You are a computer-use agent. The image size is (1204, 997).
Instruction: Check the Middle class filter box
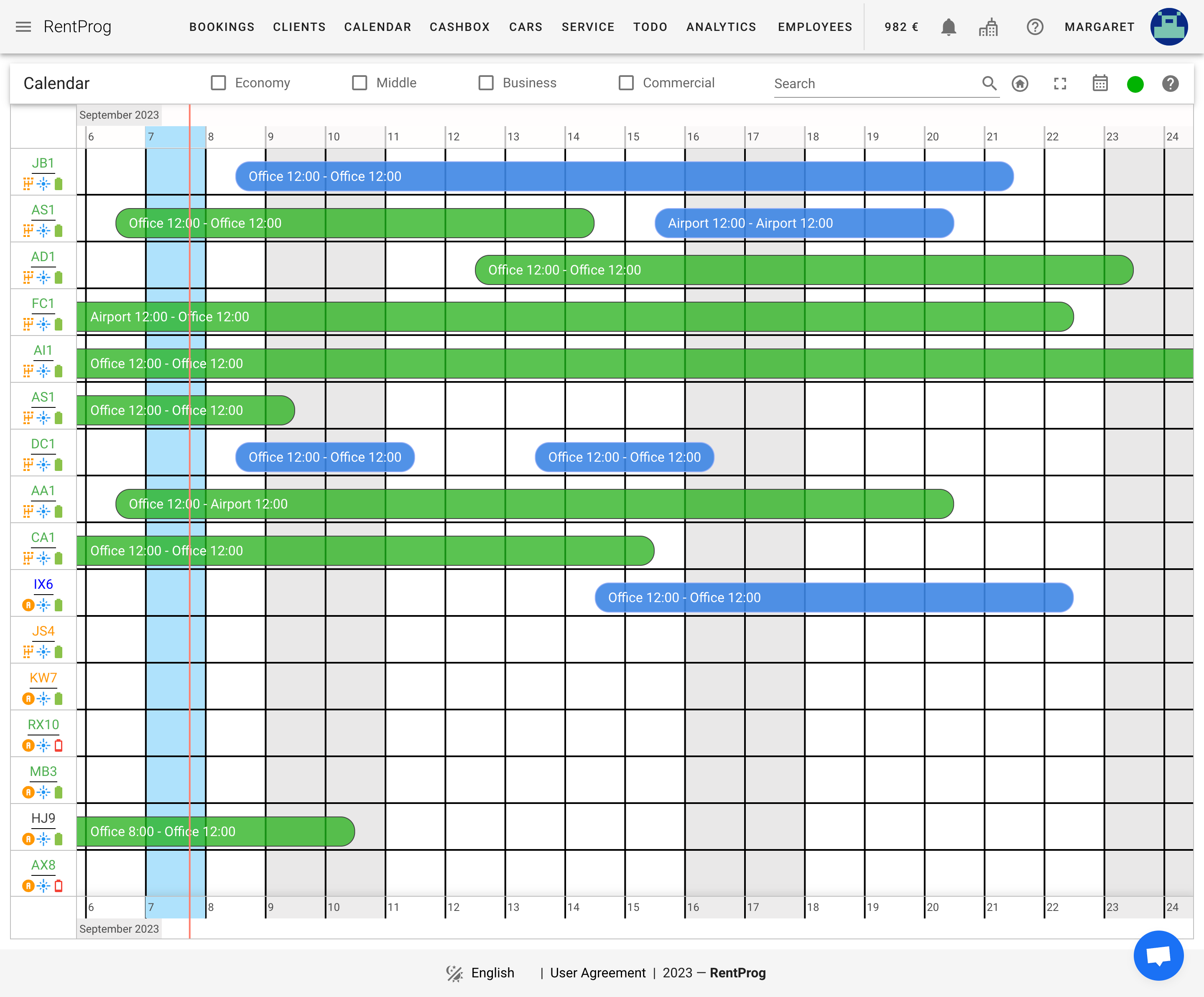click(360, 82)
